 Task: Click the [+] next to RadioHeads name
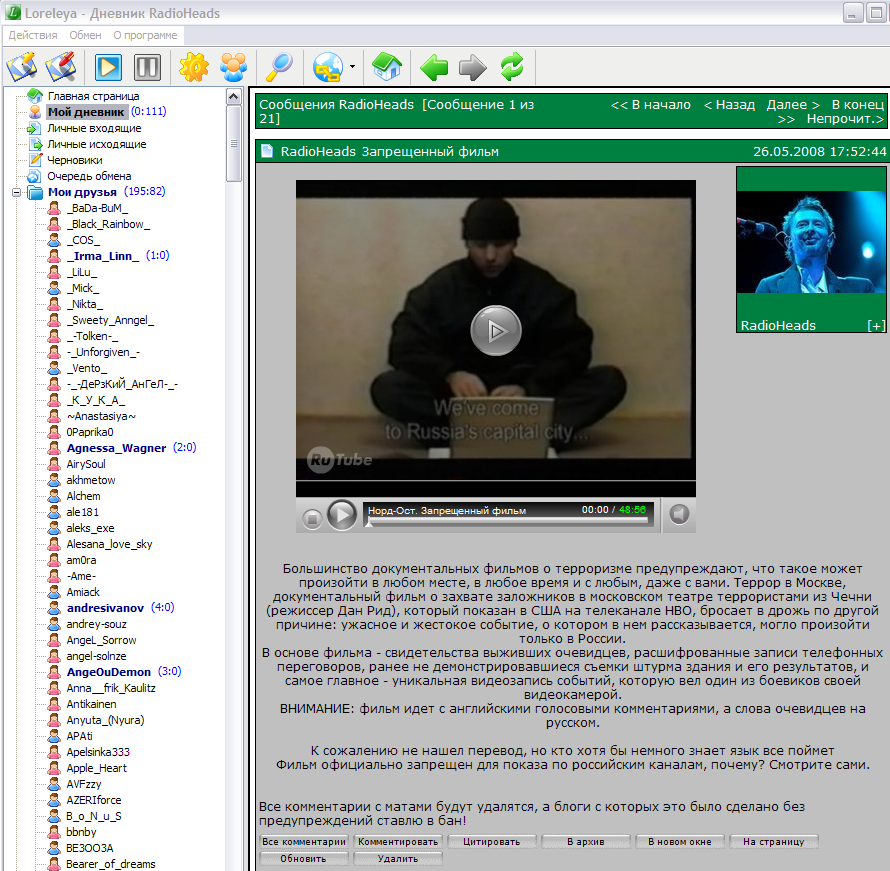pyautogui.click(x=876, y=325)
